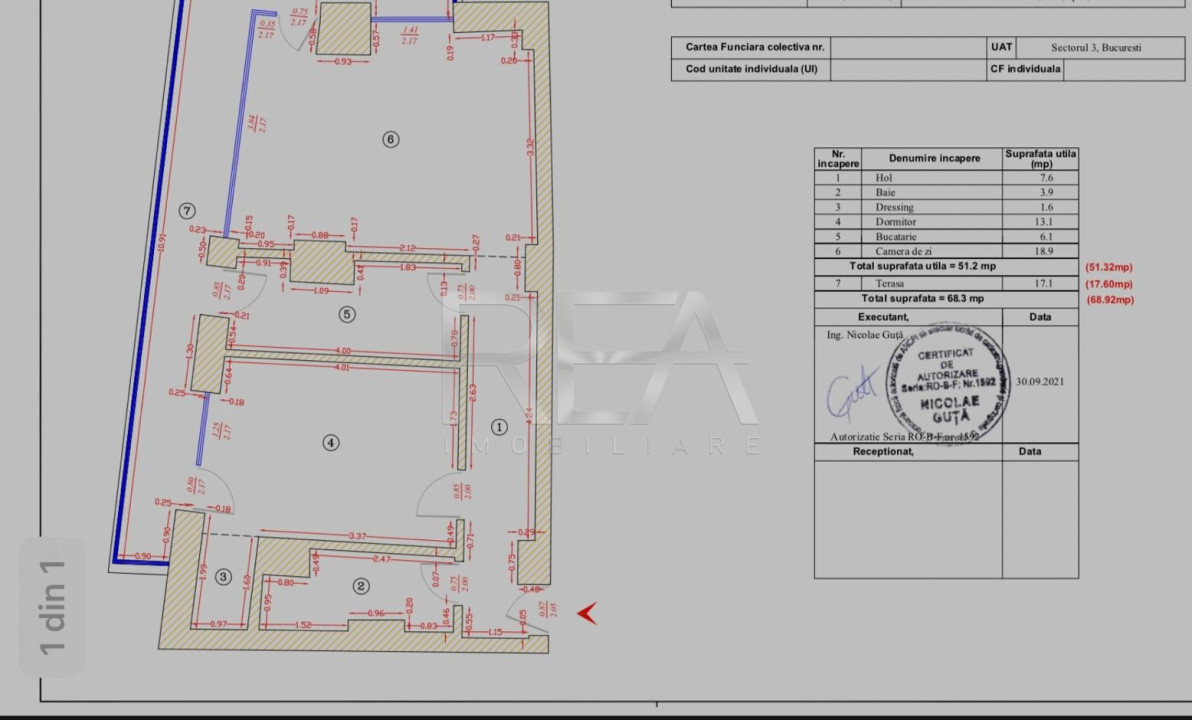
Task: Click the red '(68.92mp)' annotation
Action: pos(1109,299)
